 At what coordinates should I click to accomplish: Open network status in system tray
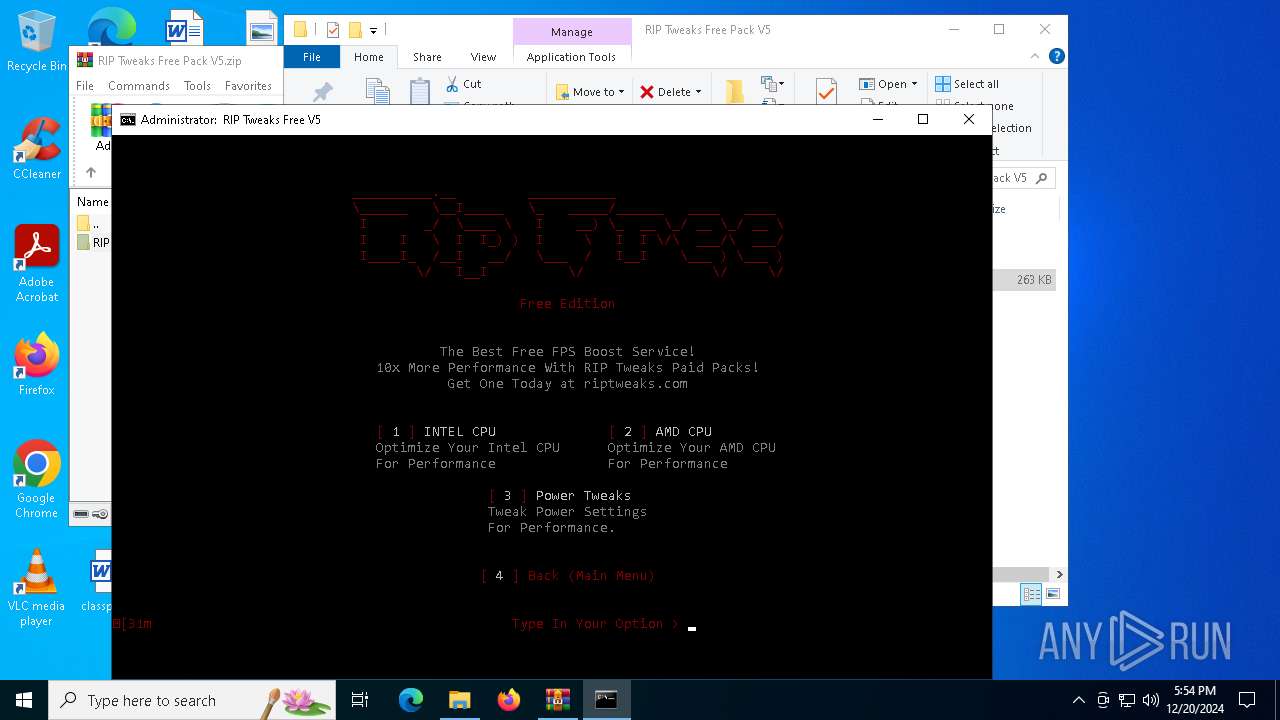tap(1127, 700)
